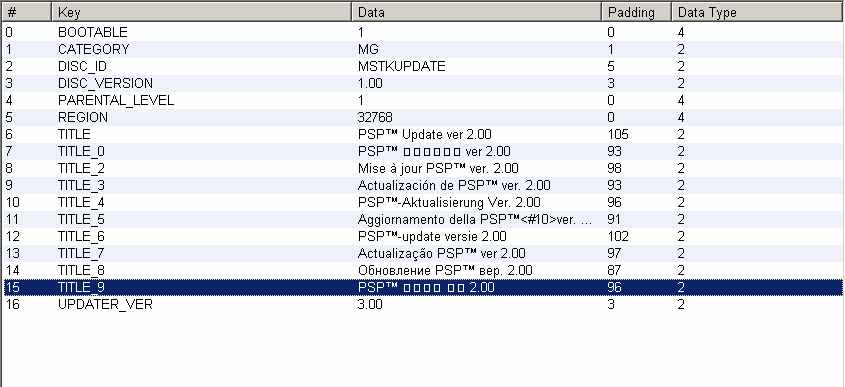845x387 pixels.
Task: Select the DISC_ID key
Action: pyautogui.click(x=82, y=67)
